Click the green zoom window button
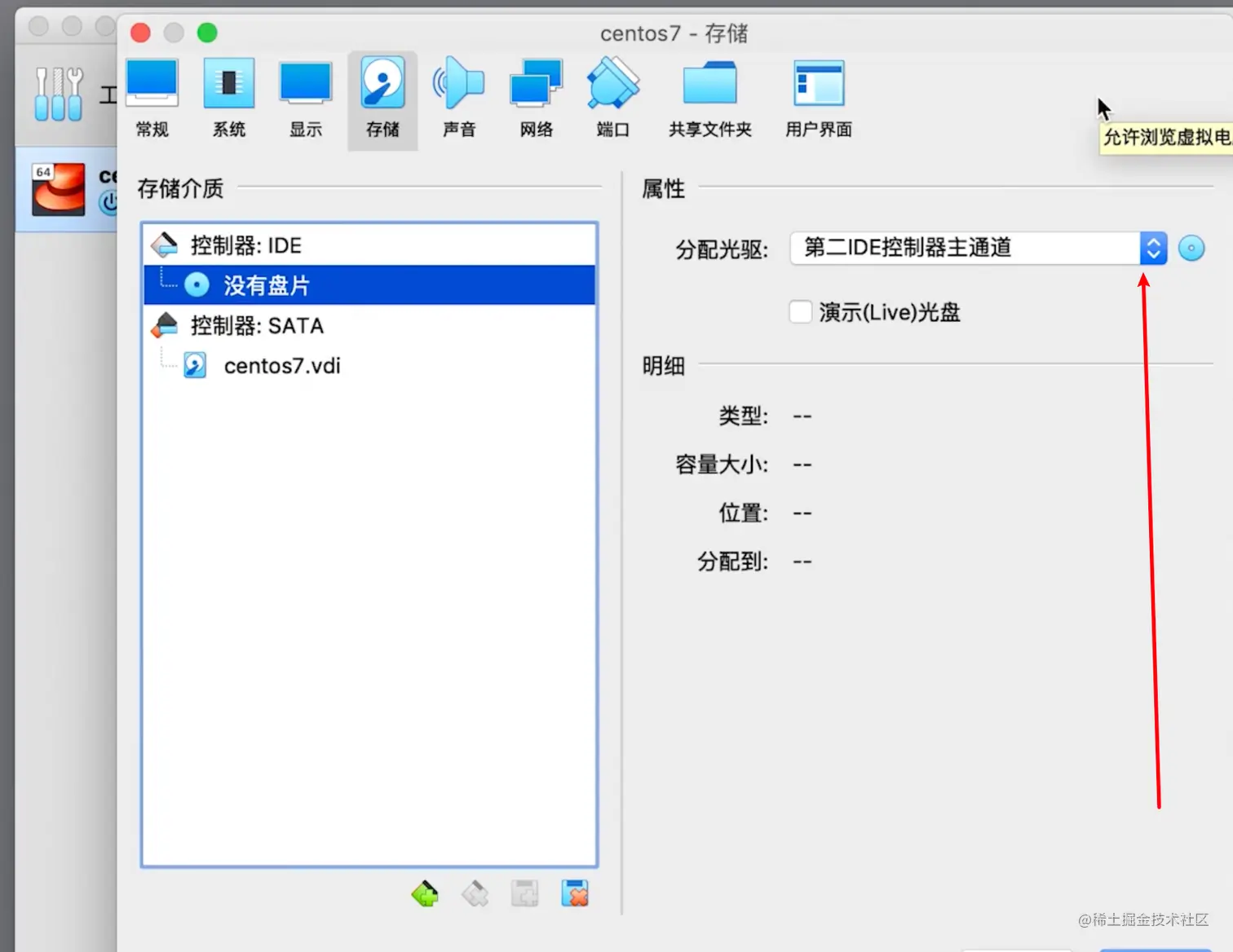This screenshot has height=952, width=1233. pos(207,33)
